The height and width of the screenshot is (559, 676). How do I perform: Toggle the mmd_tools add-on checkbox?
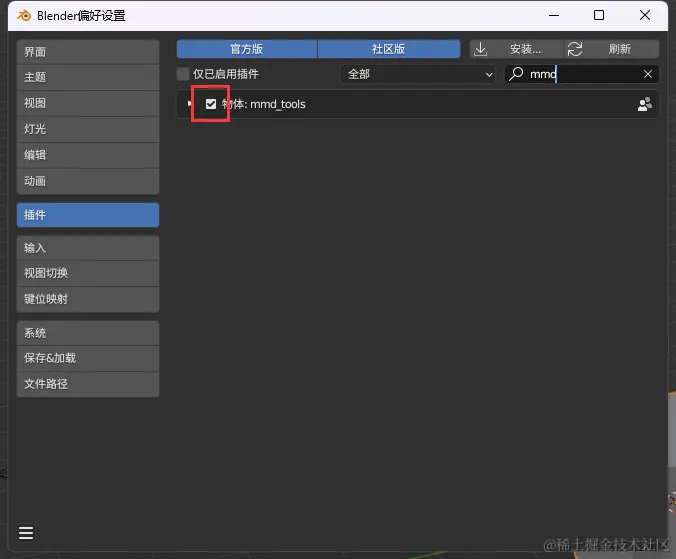(x=211, y=104)
